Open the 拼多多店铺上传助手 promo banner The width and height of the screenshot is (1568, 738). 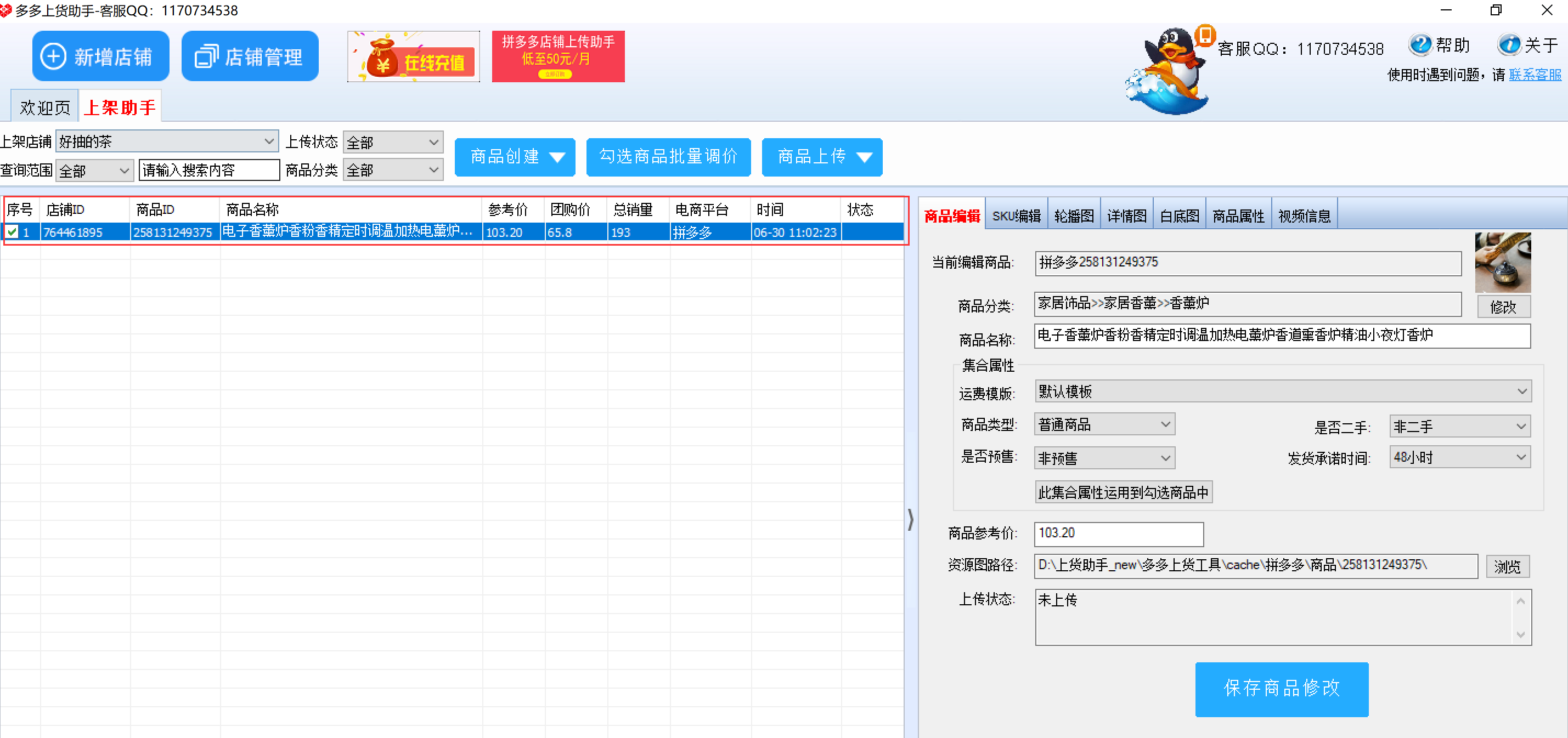coord(557,56)
